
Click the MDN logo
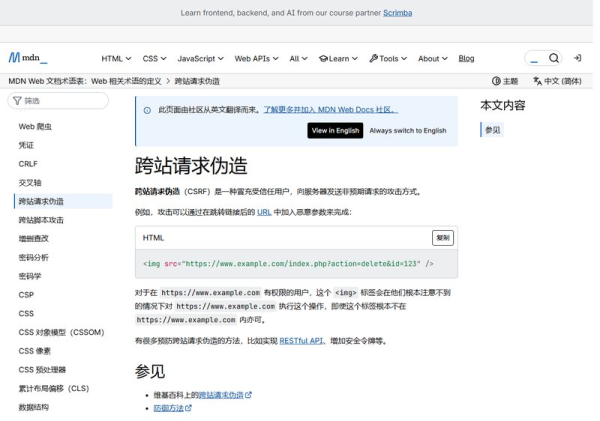[x=28, y=58]
